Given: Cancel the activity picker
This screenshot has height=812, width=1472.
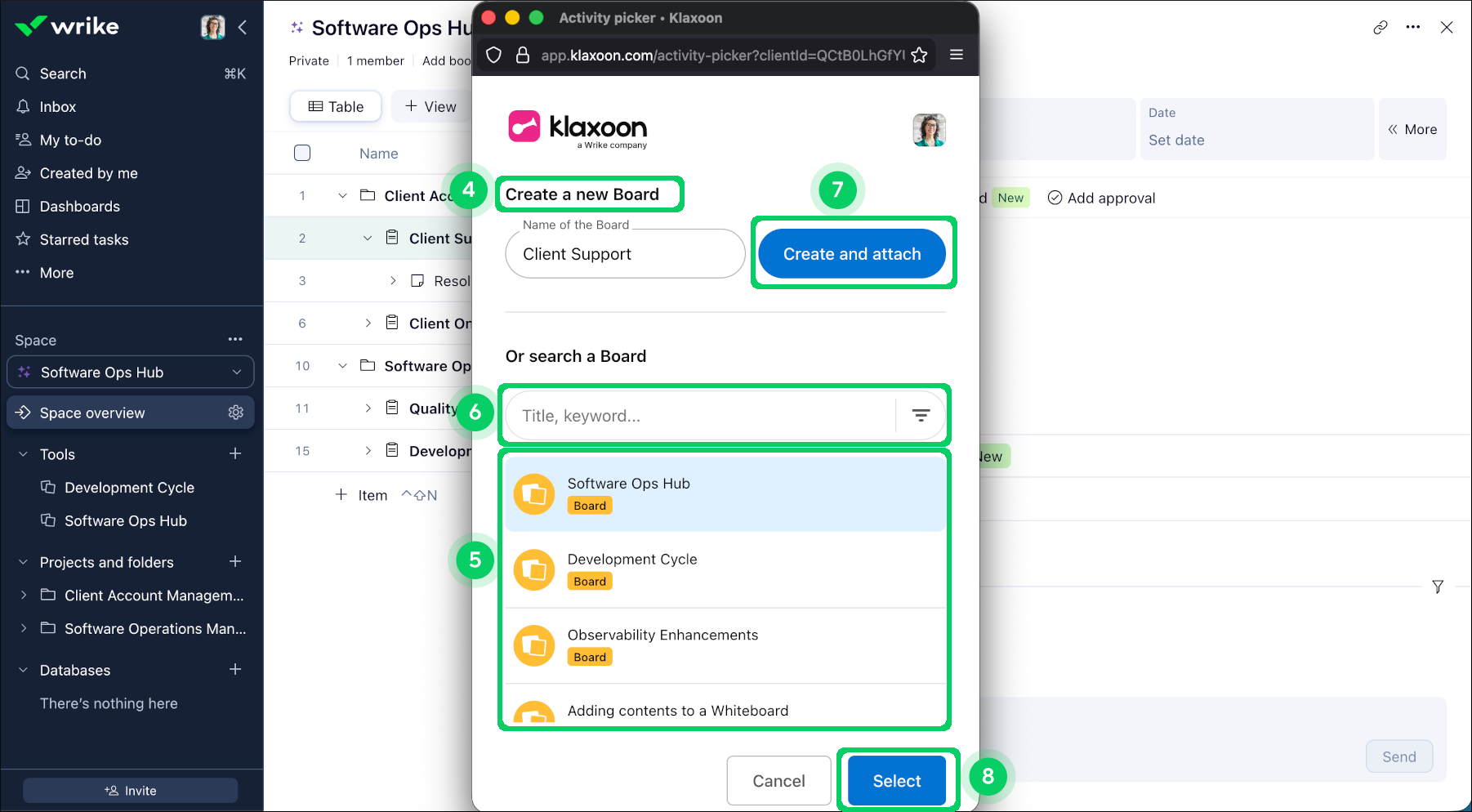Looking at the screenshot, I should point(778,781).
